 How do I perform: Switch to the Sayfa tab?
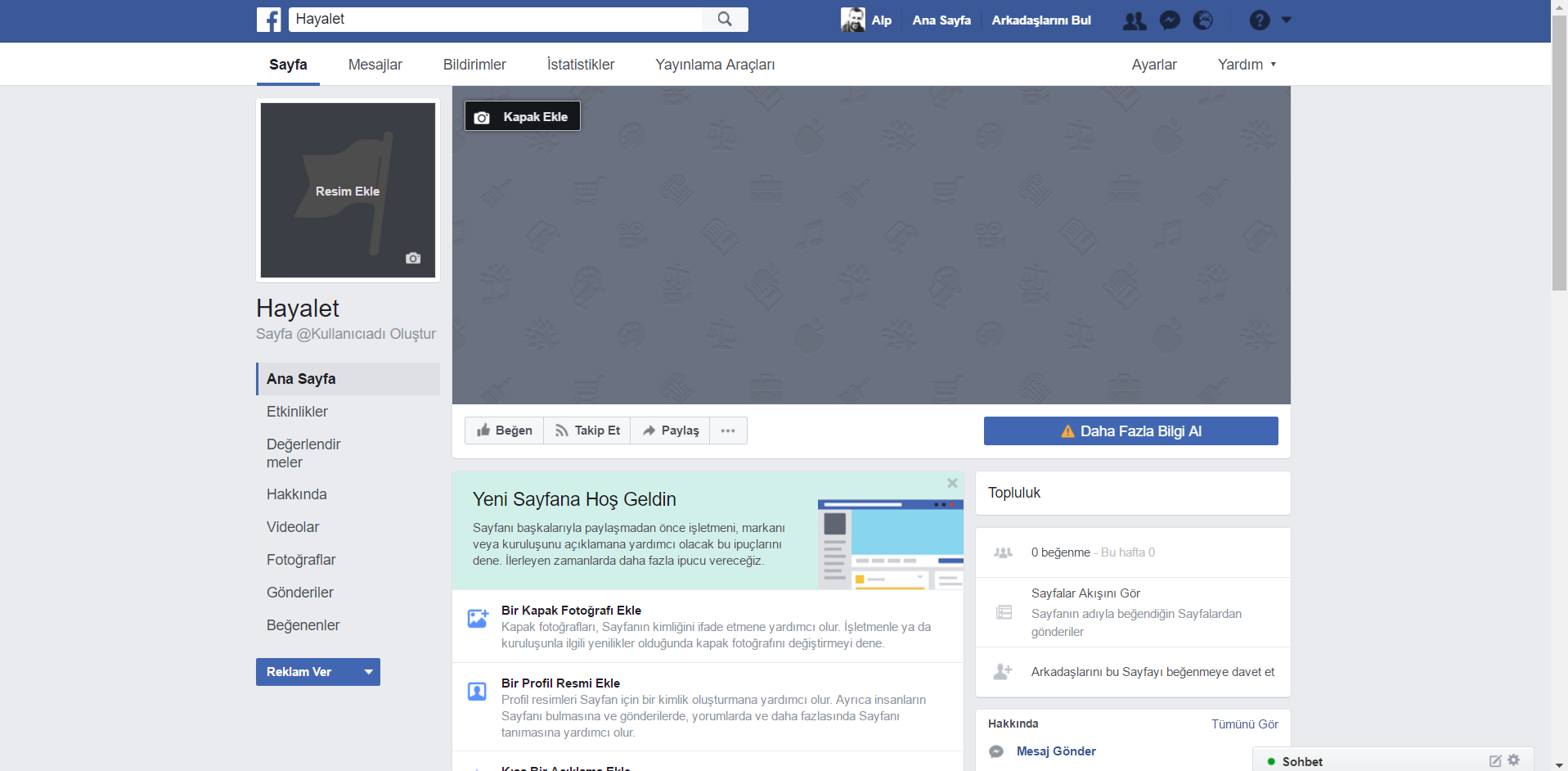tap(288, 65)
